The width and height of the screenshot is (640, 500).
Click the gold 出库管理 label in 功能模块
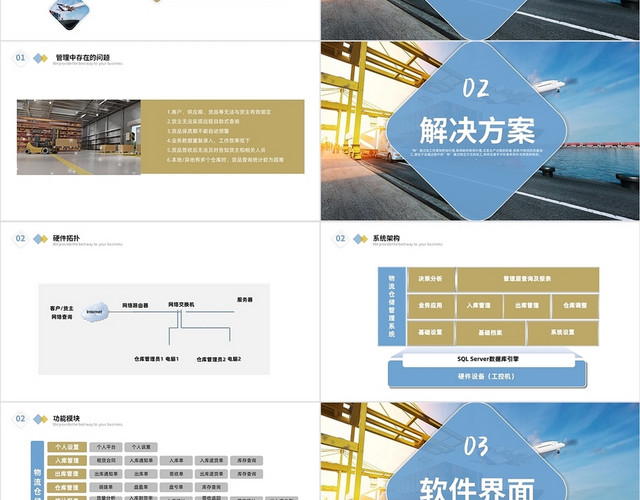point(67,474)
